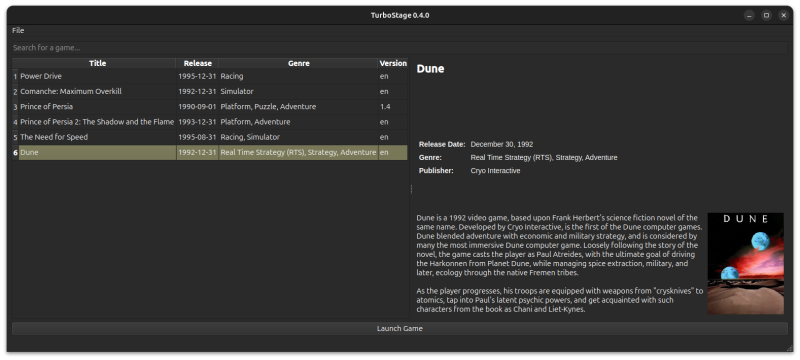Close the TurboStage window
This screenshot has width=800, height=360.
783,15
